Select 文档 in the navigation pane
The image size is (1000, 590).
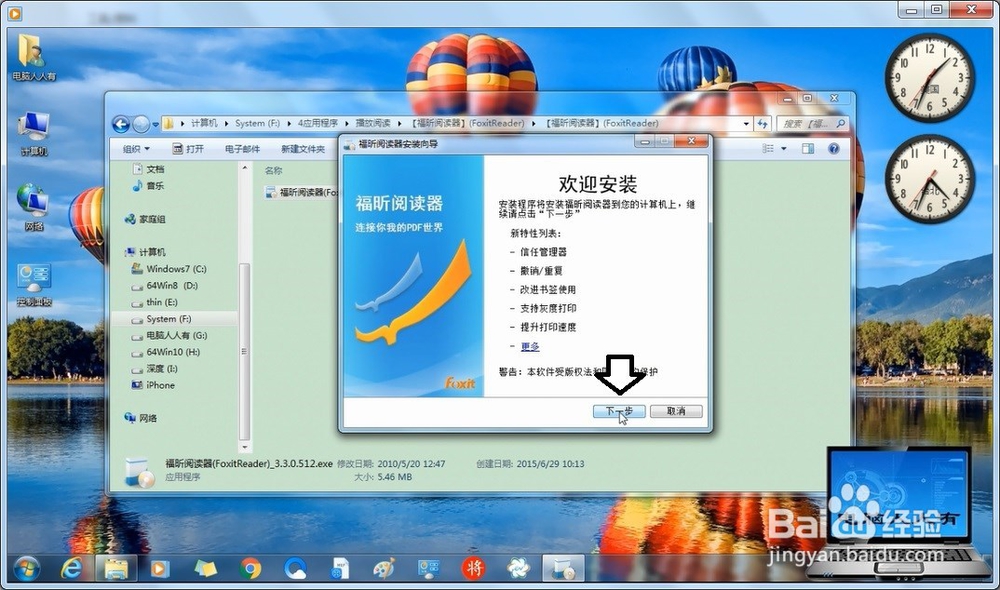[x=149, y=169]
